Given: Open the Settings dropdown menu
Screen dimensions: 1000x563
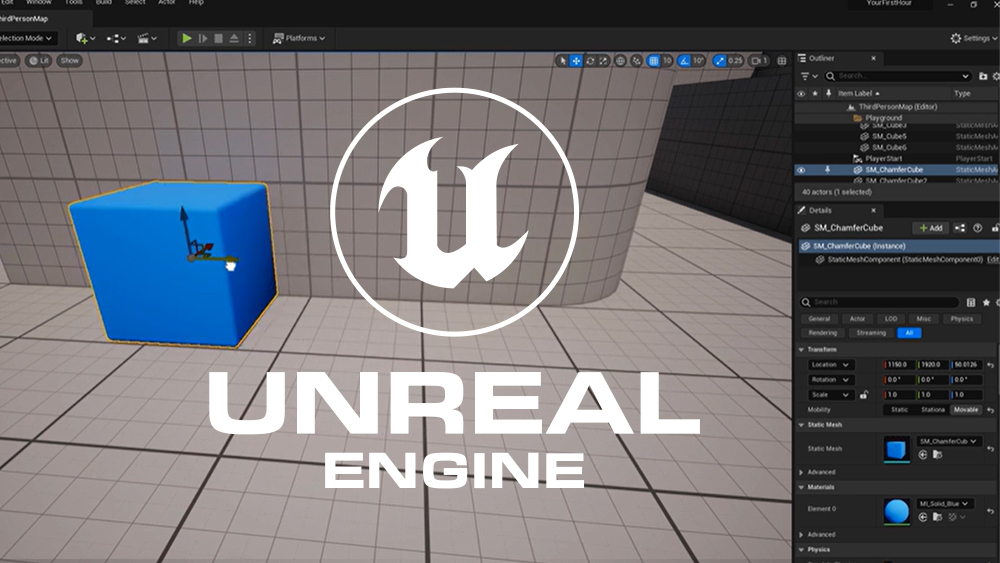Looking at the screenshot, I should (970, 38).
